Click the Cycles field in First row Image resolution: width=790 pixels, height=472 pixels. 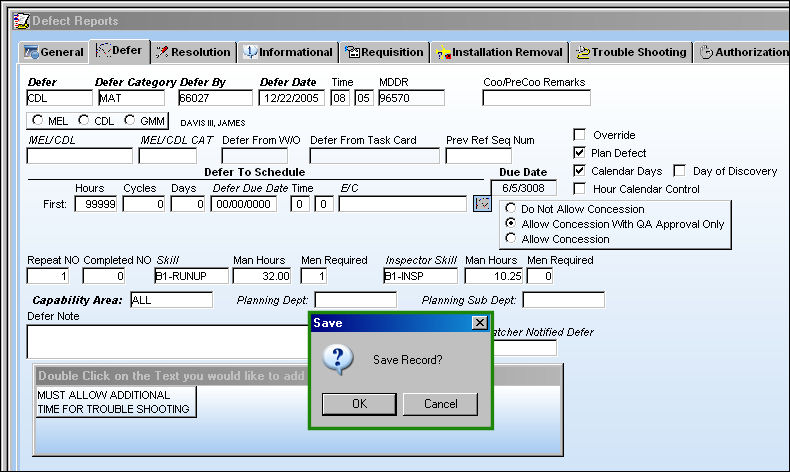(144, 204)
